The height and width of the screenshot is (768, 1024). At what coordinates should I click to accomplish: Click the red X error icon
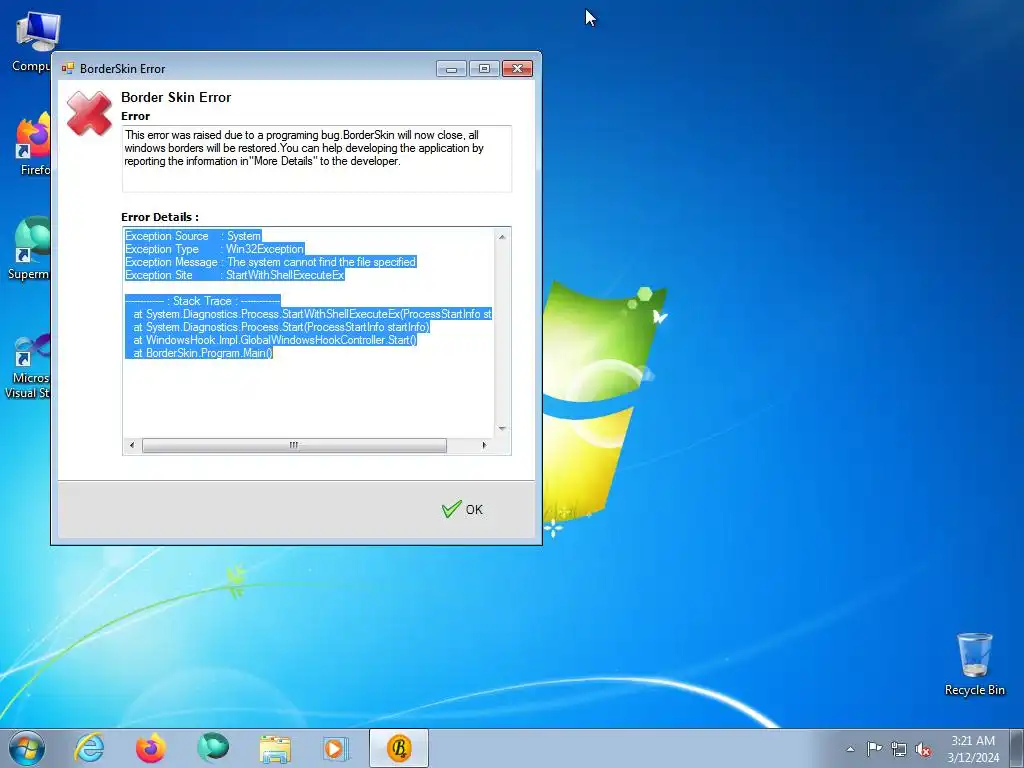(89, 114)
